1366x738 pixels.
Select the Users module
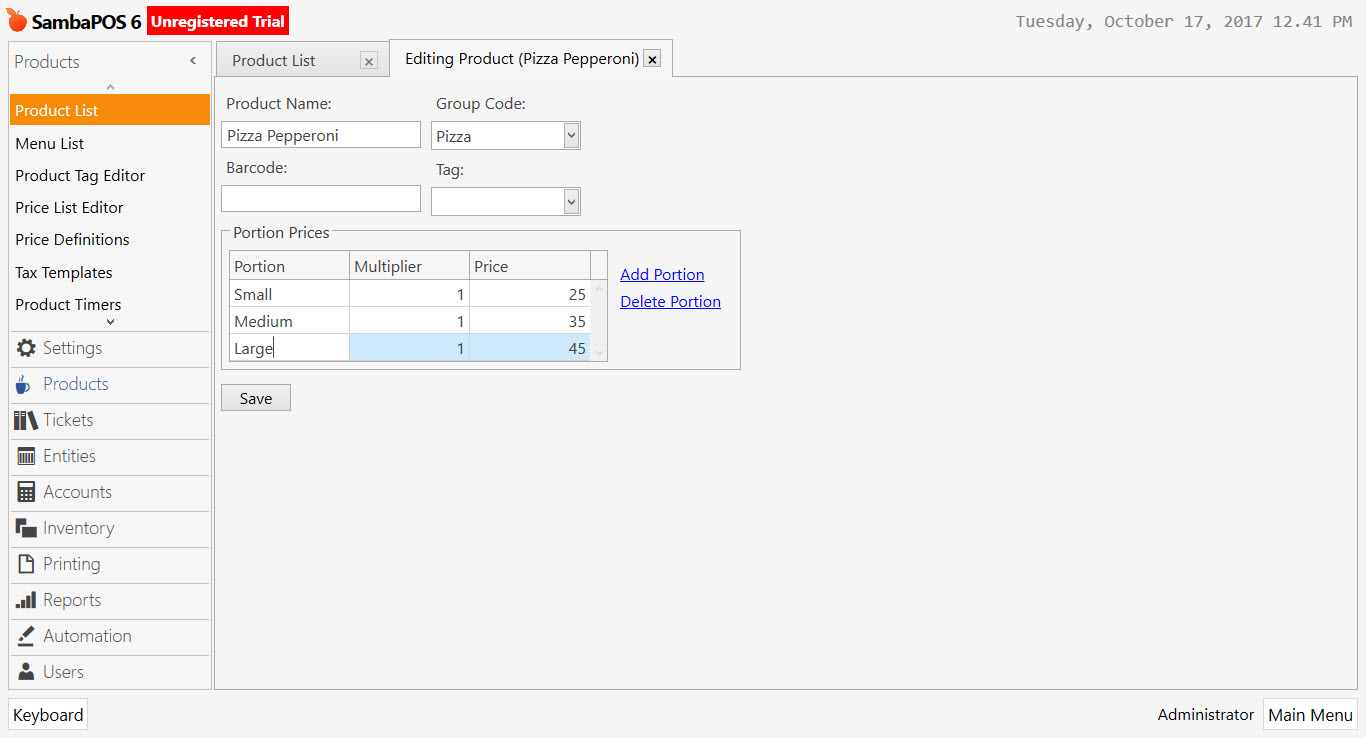[63, 672]
